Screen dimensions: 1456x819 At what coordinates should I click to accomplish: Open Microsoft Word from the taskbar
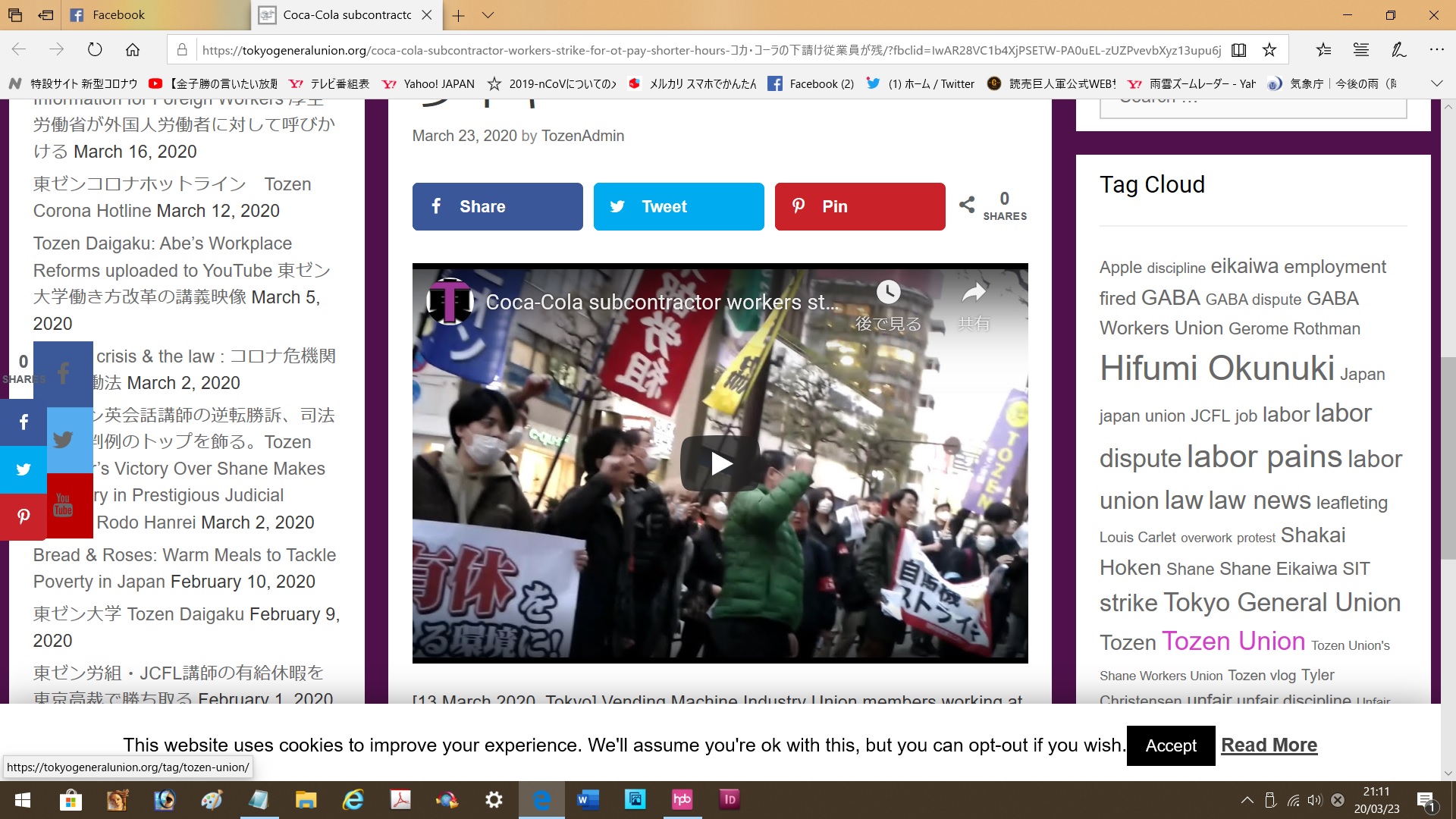[x=588, y=799]
